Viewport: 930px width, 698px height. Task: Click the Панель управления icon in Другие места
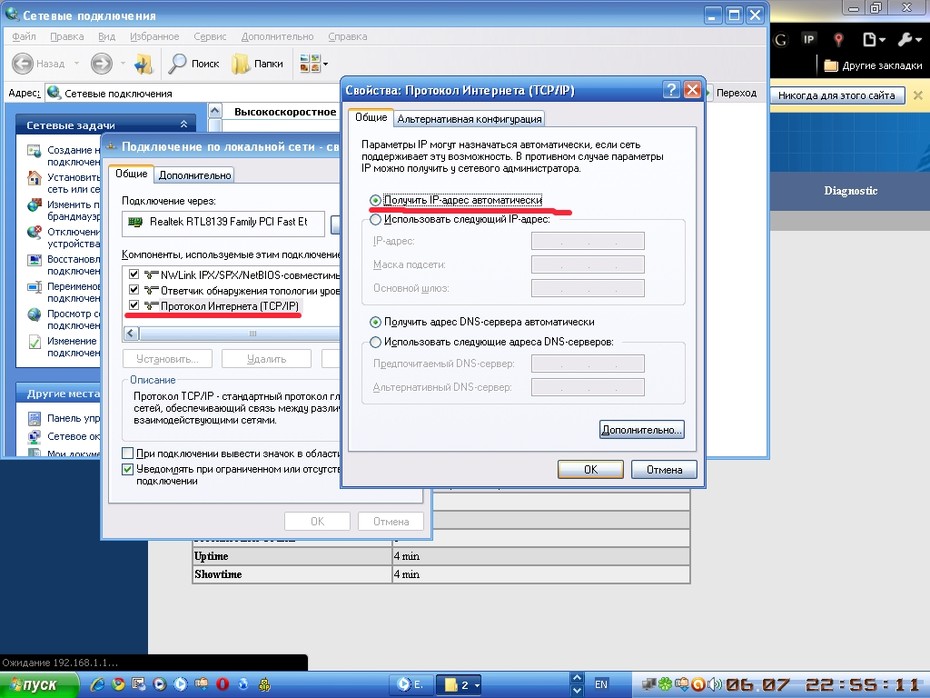coord(34,418)
